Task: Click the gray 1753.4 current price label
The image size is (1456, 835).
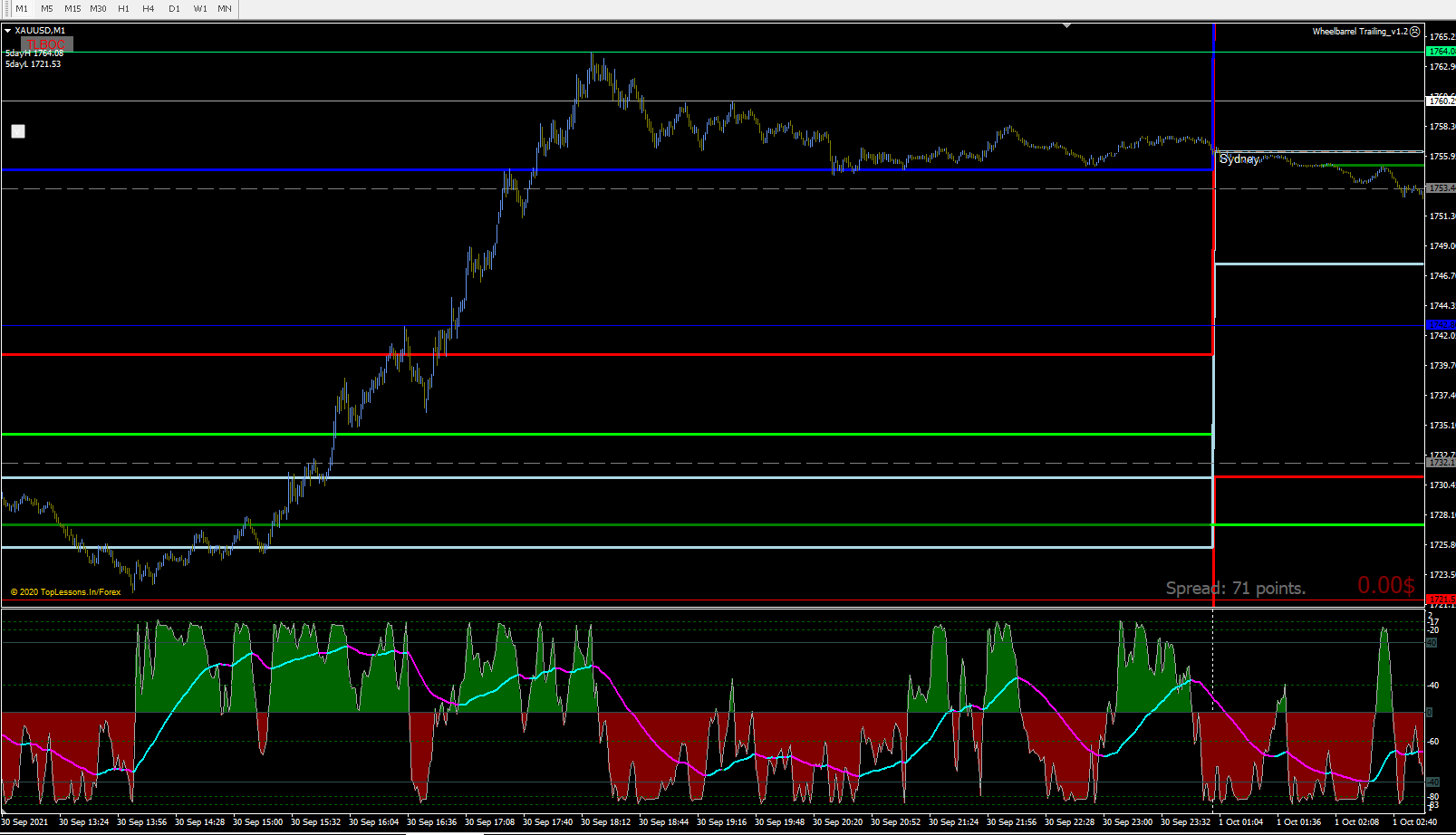Action: (x=1442, y=188)
